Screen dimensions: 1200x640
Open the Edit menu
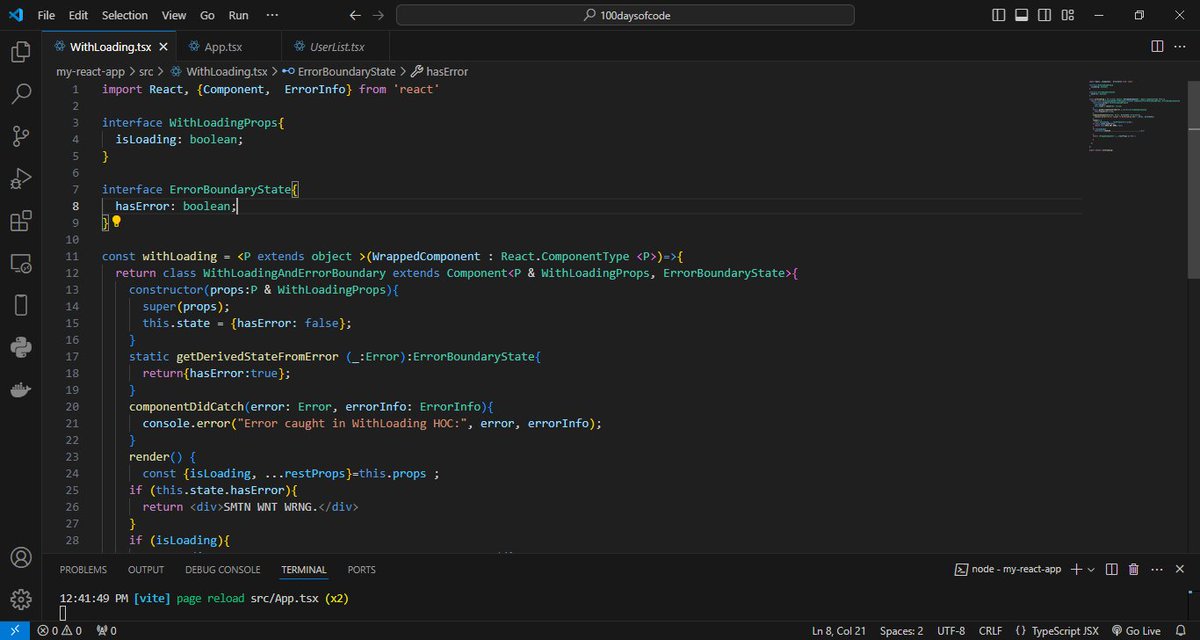point(79,15)
